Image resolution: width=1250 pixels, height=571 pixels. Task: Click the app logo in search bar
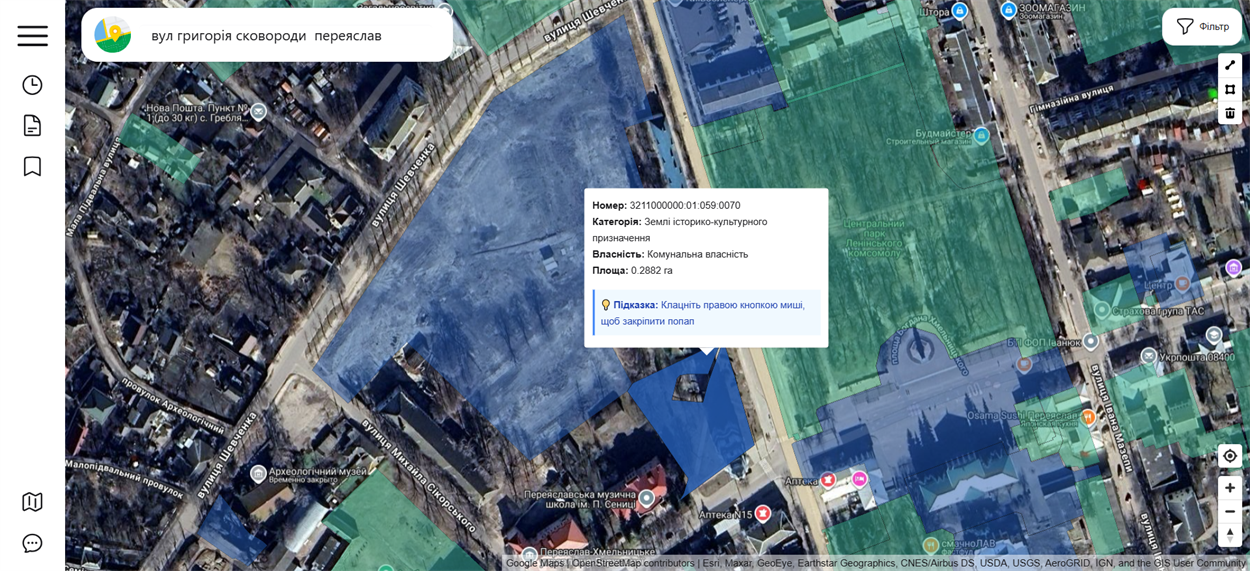(113, 35)
